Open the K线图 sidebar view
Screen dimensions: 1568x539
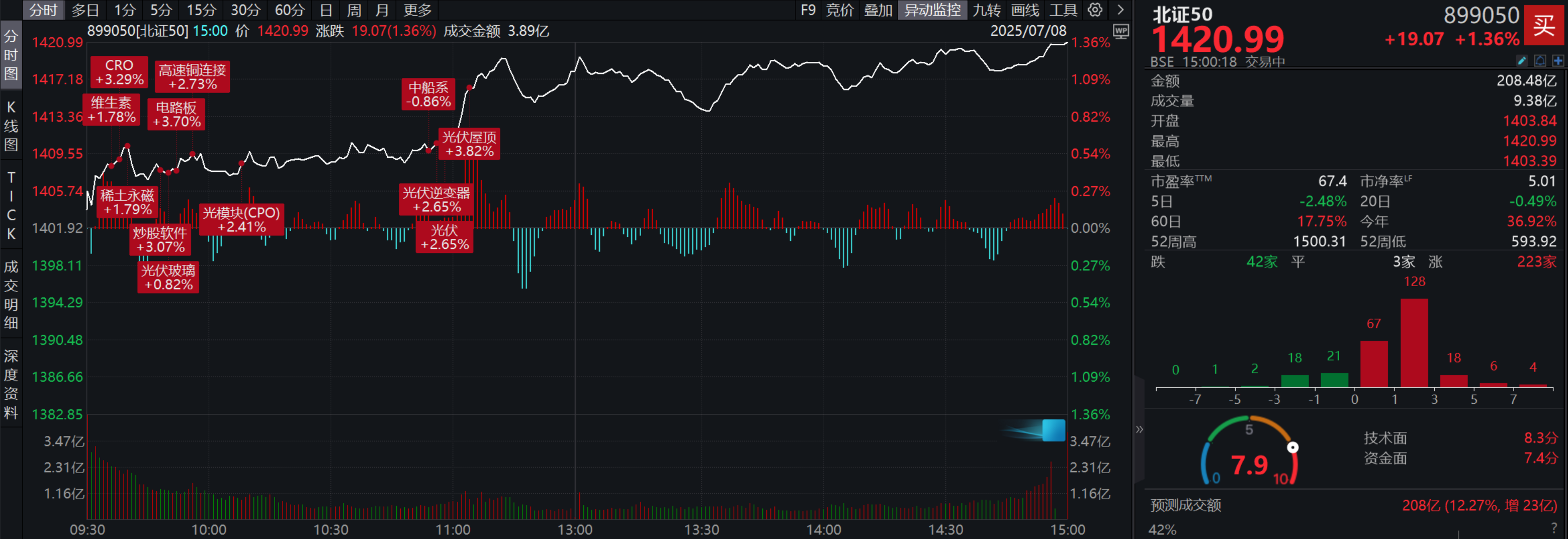[11, 126]
